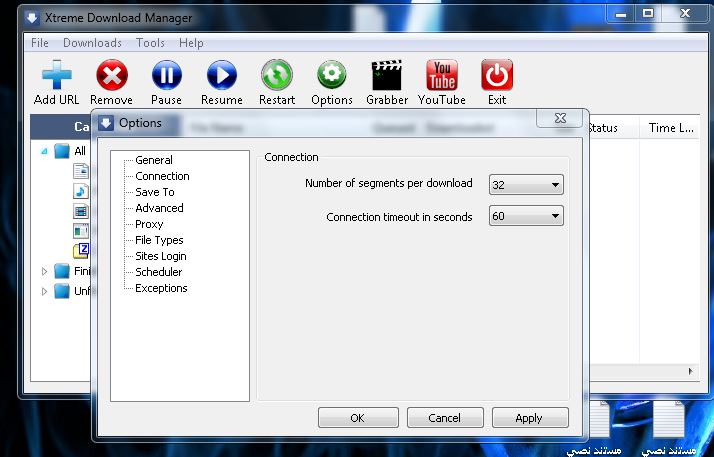Viewport: 714px width, 457px height.
Task: Open the Downloads menu
Action: tap(92, 43)
